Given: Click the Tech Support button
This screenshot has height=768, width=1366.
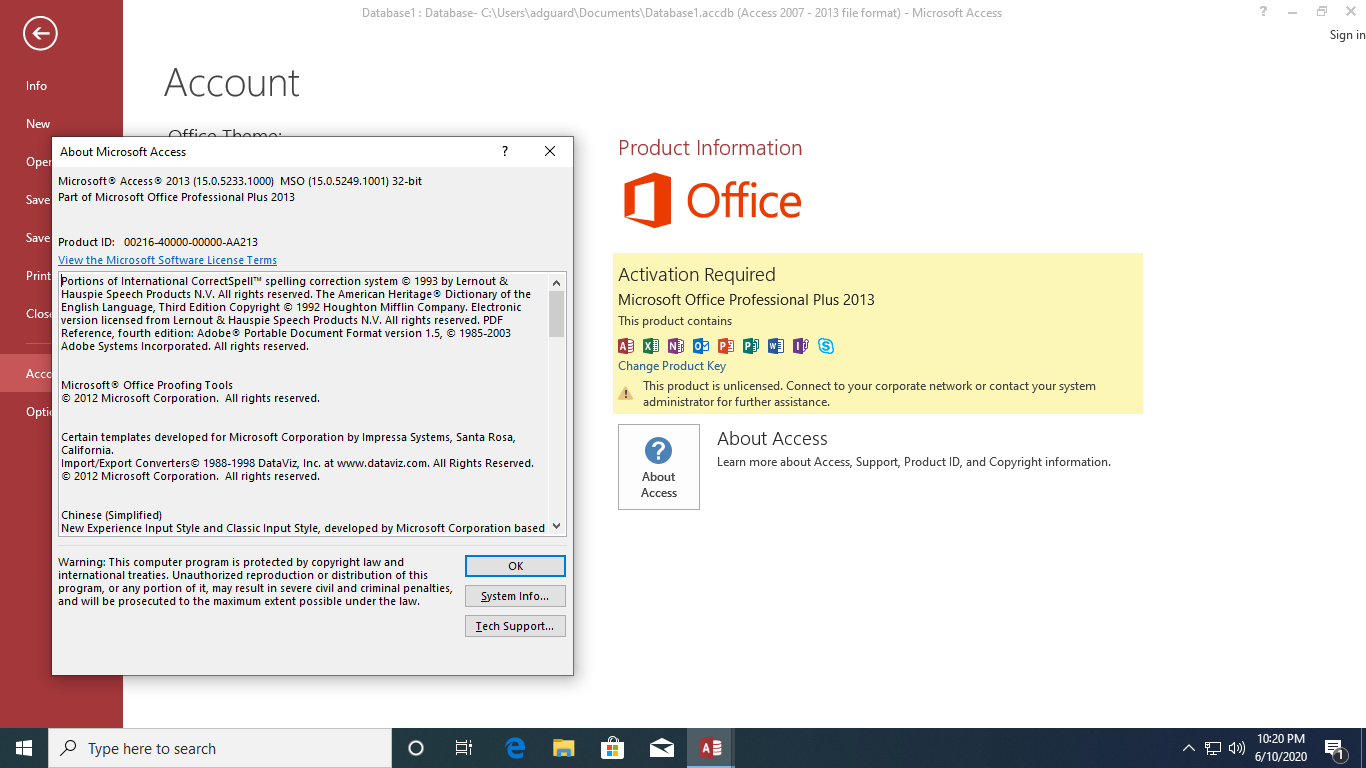Looking at the screenshot, I should [515, 626].
